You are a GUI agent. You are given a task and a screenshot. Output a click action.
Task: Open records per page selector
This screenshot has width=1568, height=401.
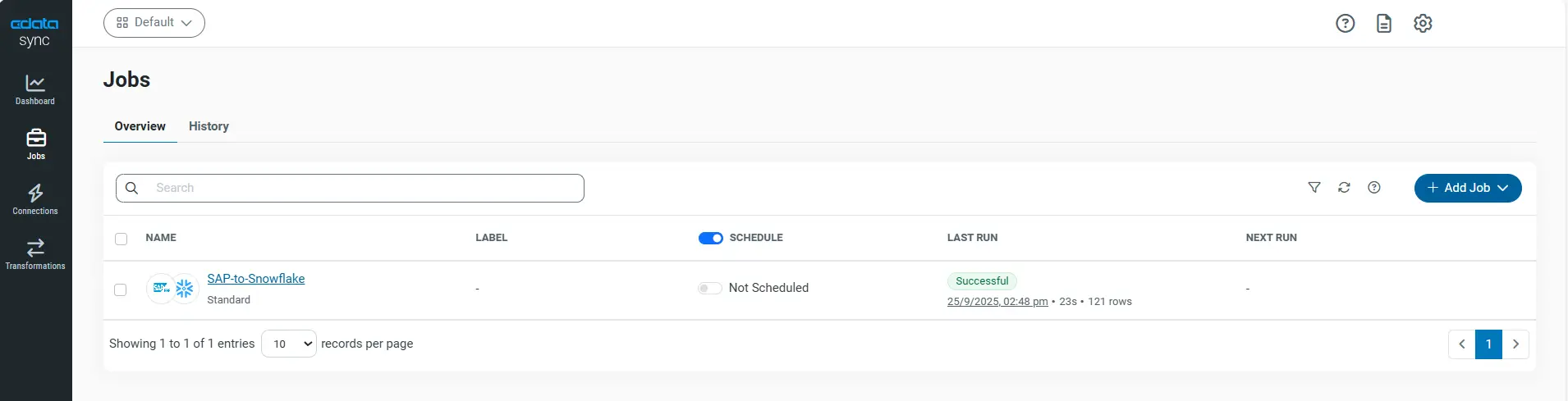point(289,344)
